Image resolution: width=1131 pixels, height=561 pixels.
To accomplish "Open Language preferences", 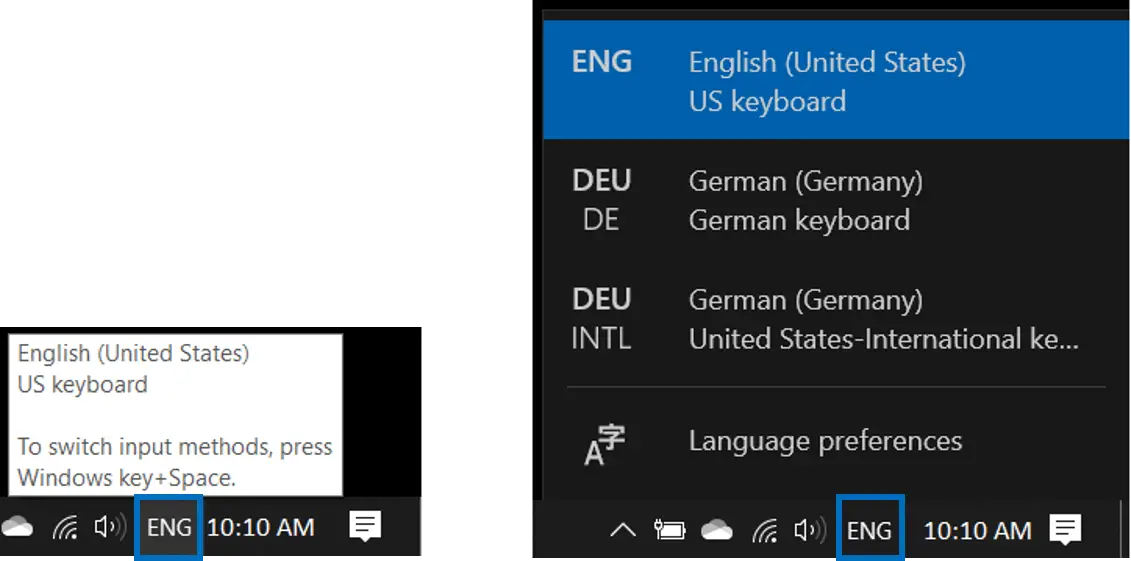I will click(x=837, y=441).
